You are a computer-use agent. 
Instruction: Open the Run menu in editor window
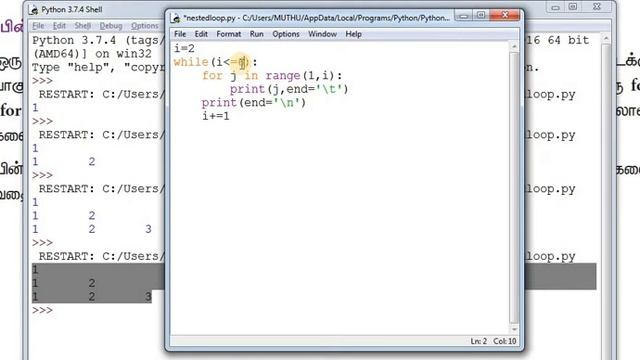(x=256, y=34)
